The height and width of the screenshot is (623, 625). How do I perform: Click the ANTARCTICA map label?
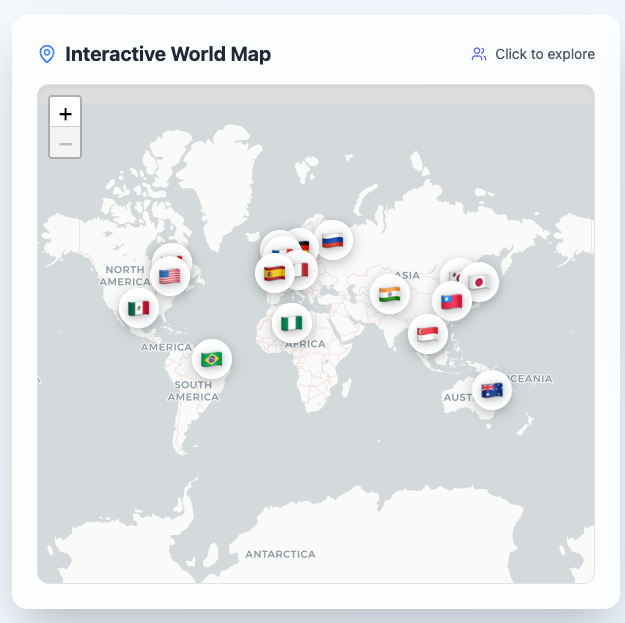coord(280,554)
